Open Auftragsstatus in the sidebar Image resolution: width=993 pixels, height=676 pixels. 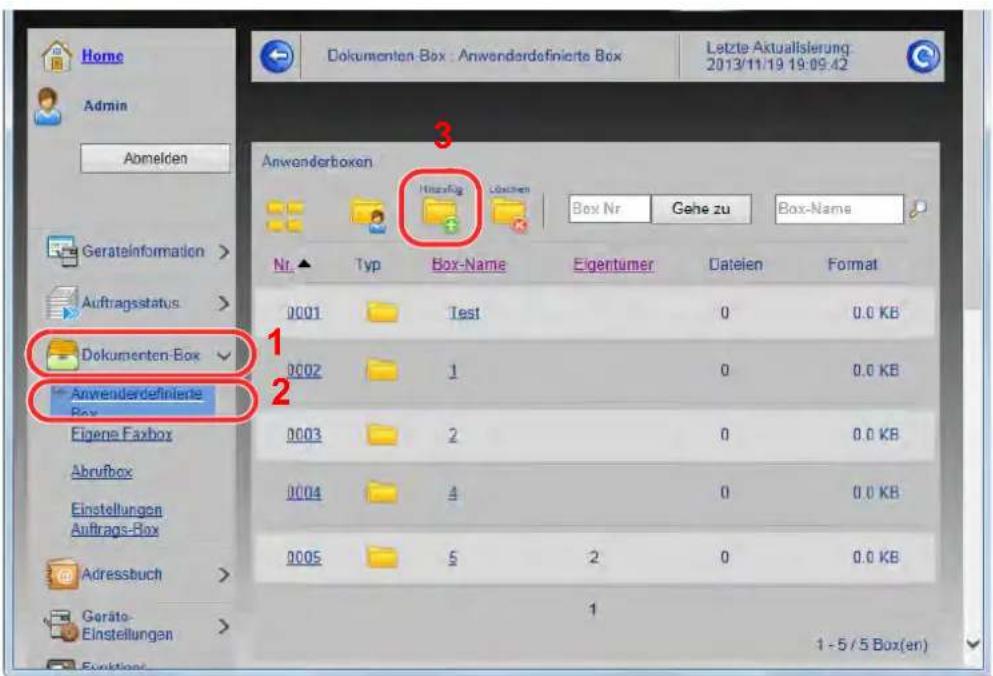[130, 303]
